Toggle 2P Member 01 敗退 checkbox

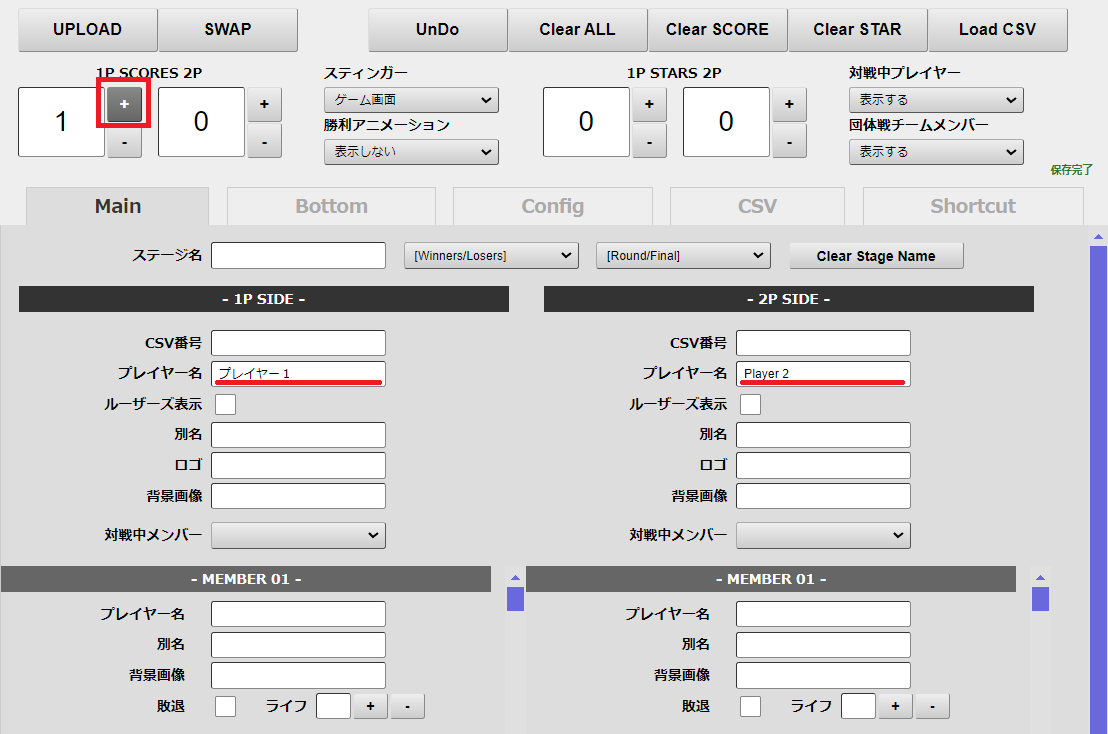tap(750, 706)
